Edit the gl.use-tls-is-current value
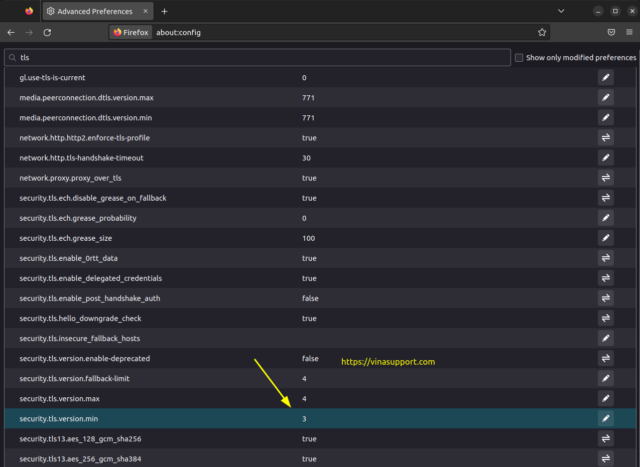 click(606, 77)
